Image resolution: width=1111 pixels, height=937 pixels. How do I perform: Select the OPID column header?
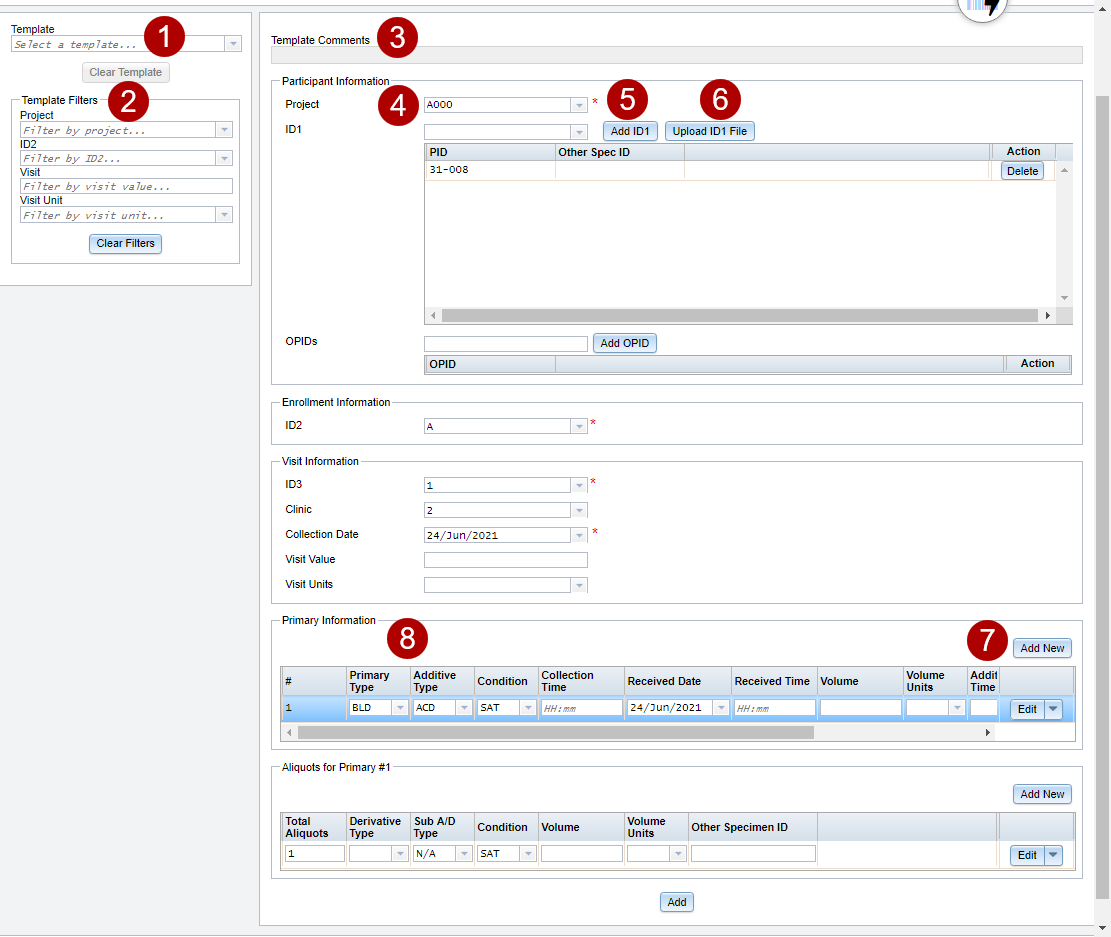tap(490, 364)
